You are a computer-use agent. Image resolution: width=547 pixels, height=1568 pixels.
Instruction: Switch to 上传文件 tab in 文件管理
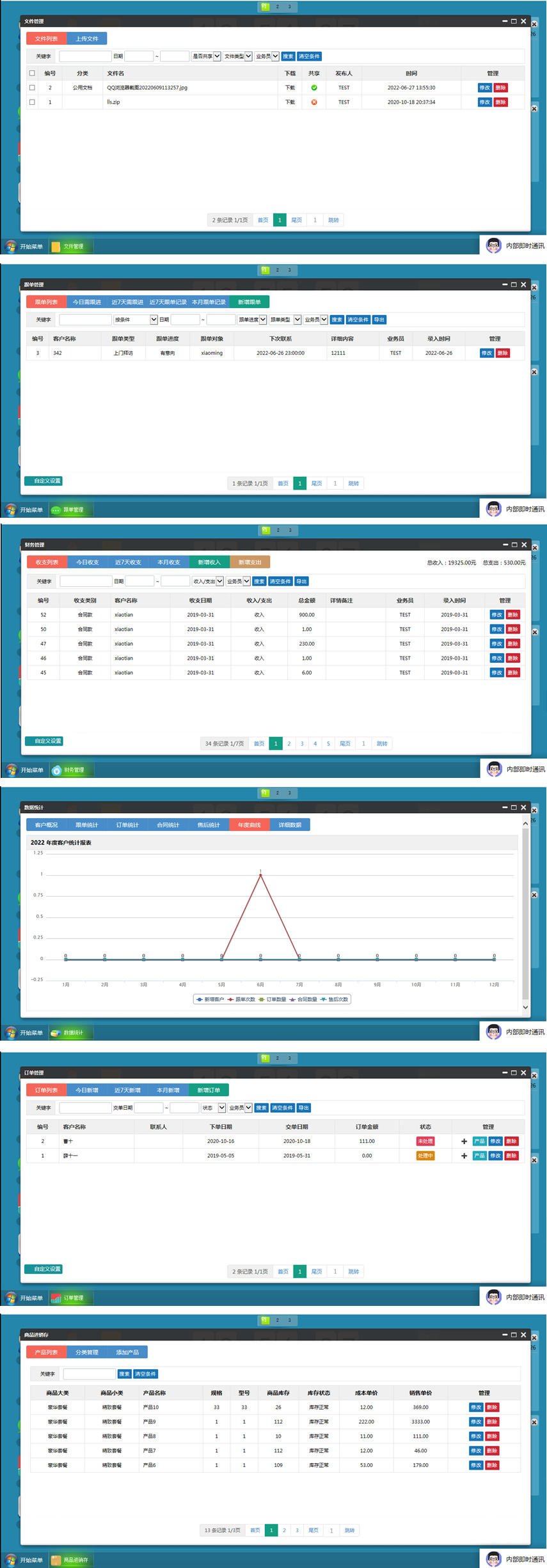pyautogui.click(x=87, y=39)
